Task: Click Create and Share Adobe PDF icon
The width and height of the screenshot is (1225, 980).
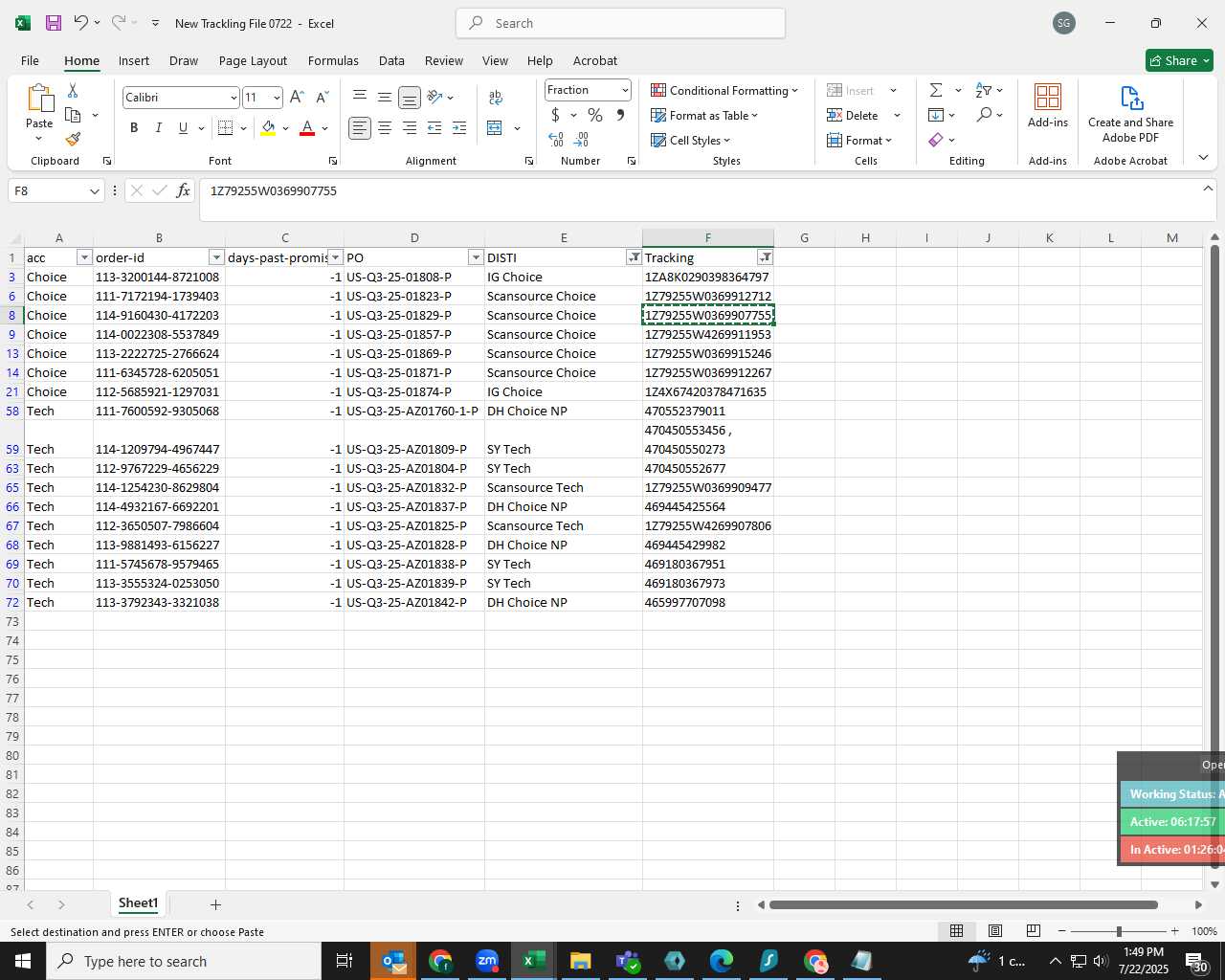Action: 1131,98
